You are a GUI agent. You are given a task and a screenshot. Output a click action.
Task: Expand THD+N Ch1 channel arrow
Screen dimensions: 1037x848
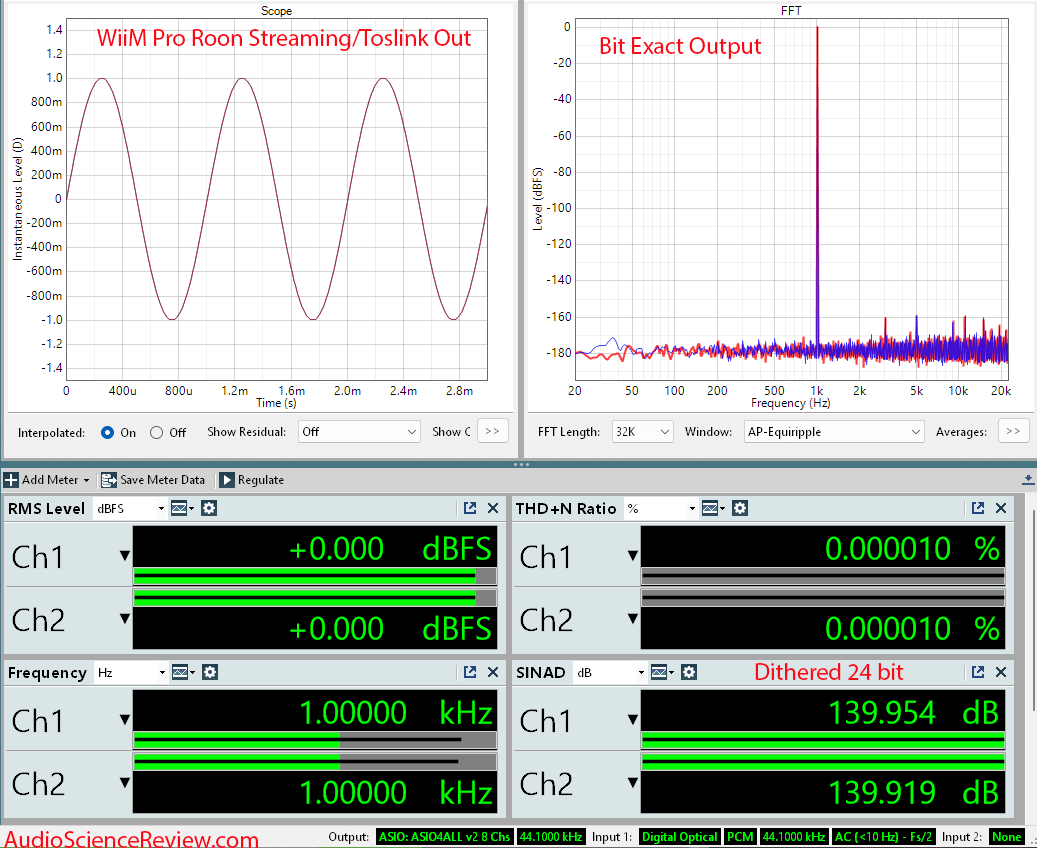tap(633, 556)
